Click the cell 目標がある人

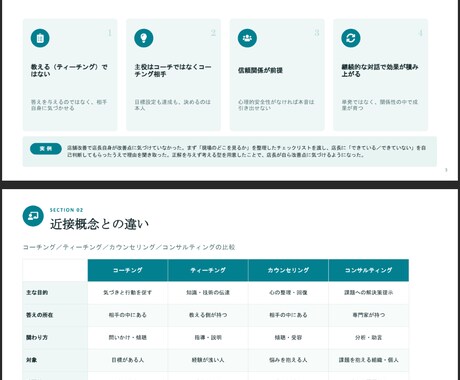pos(128,360)
